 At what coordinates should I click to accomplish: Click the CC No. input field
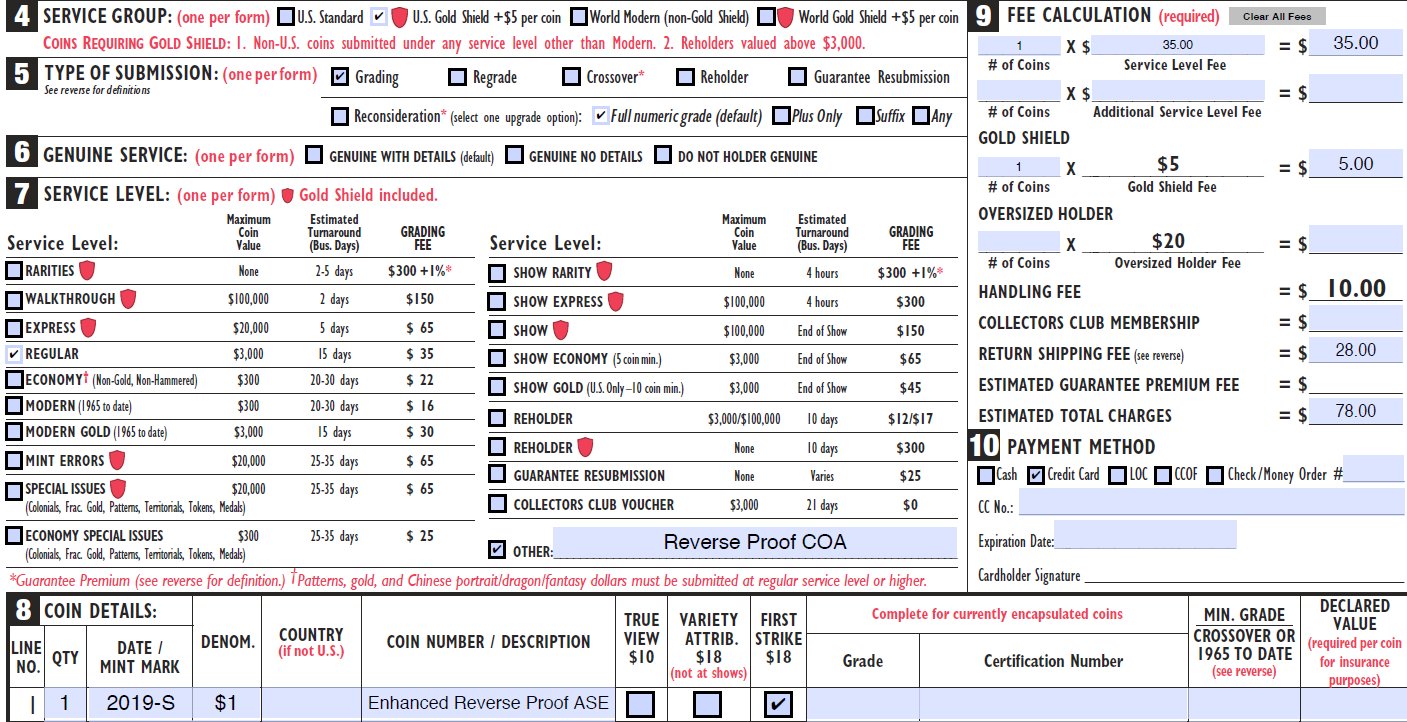click(1211, 502)
